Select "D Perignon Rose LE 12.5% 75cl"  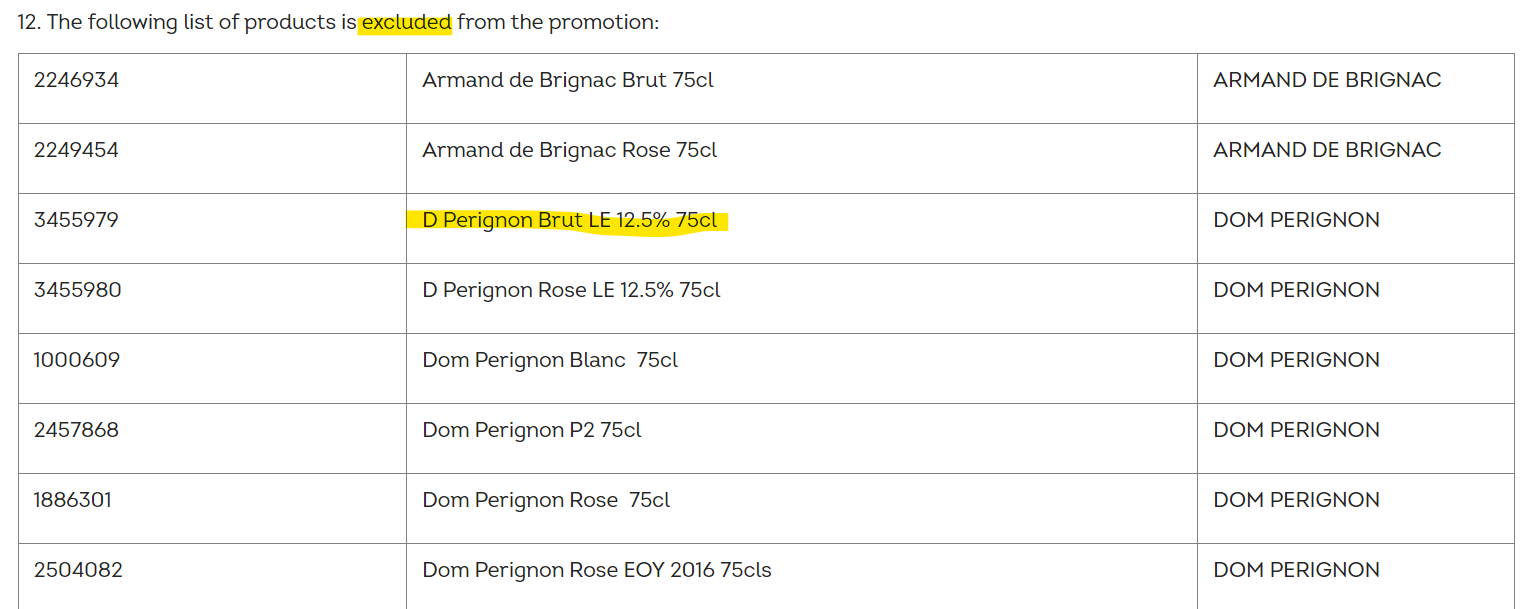coord(571,290)
